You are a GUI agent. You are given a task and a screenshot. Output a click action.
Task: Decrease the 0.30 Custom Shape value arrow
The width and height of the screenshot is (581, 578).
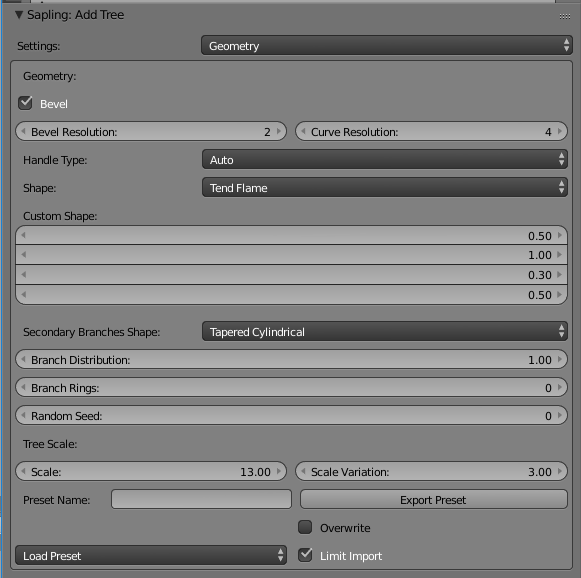pyautogui.click(x=23, y=275)
